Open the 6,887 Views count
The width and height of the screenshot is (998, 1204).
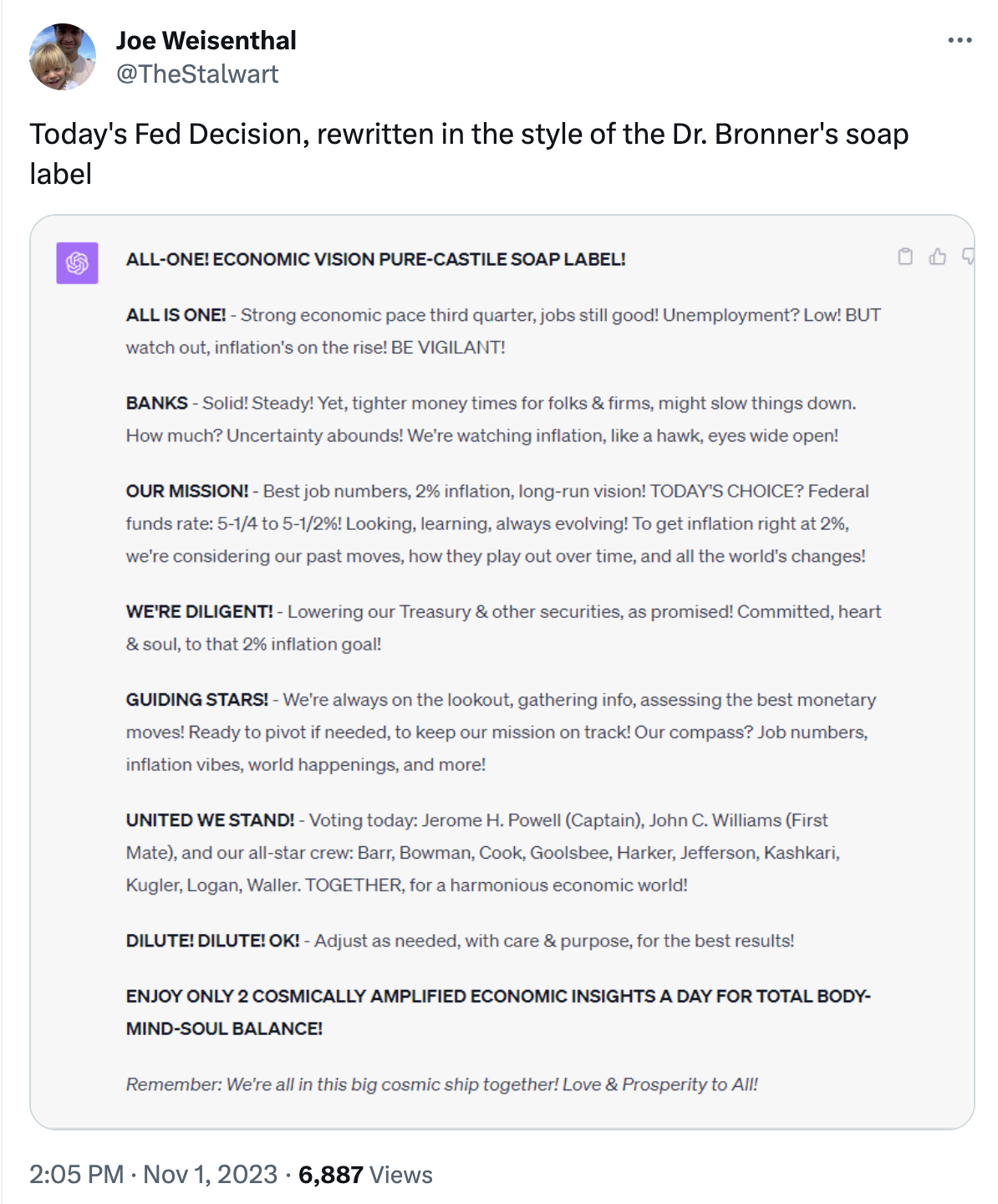click(x=365, y=1174)
